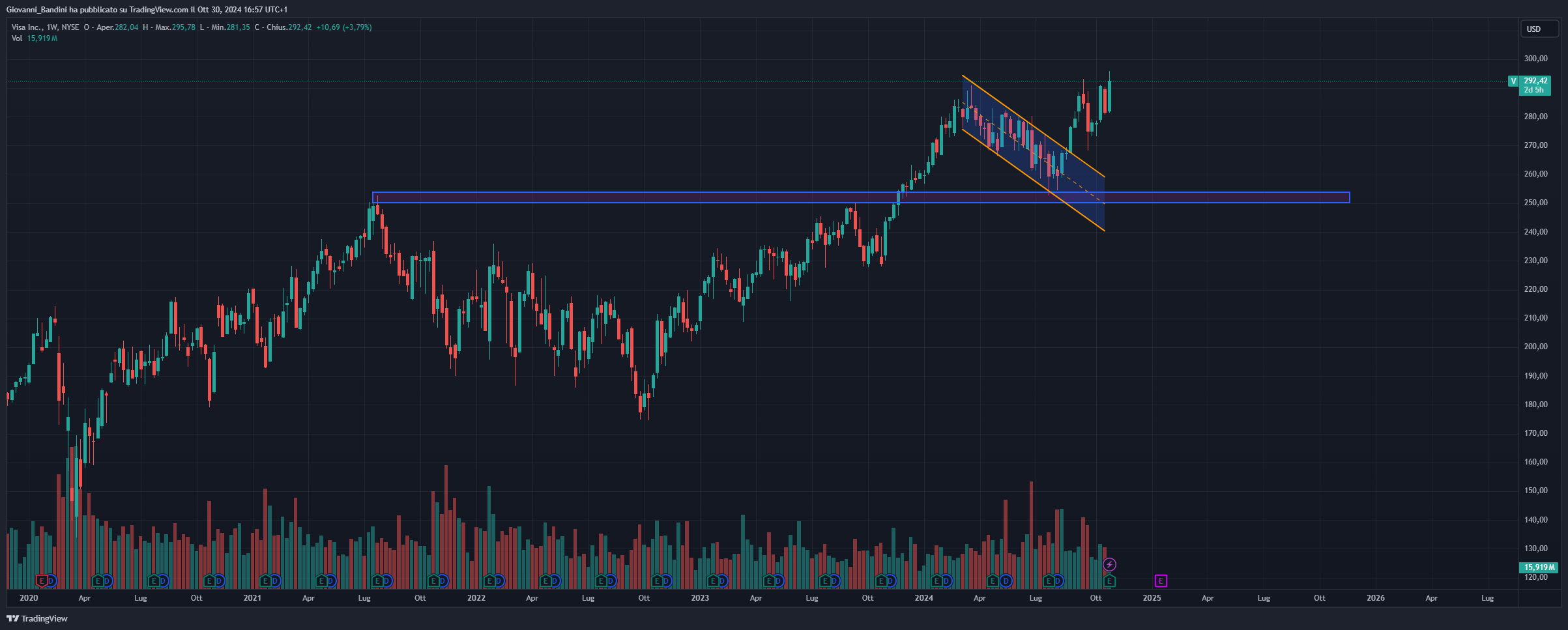
Task: Open the earnings marker above the 2023 label
Action: (713, 580)
